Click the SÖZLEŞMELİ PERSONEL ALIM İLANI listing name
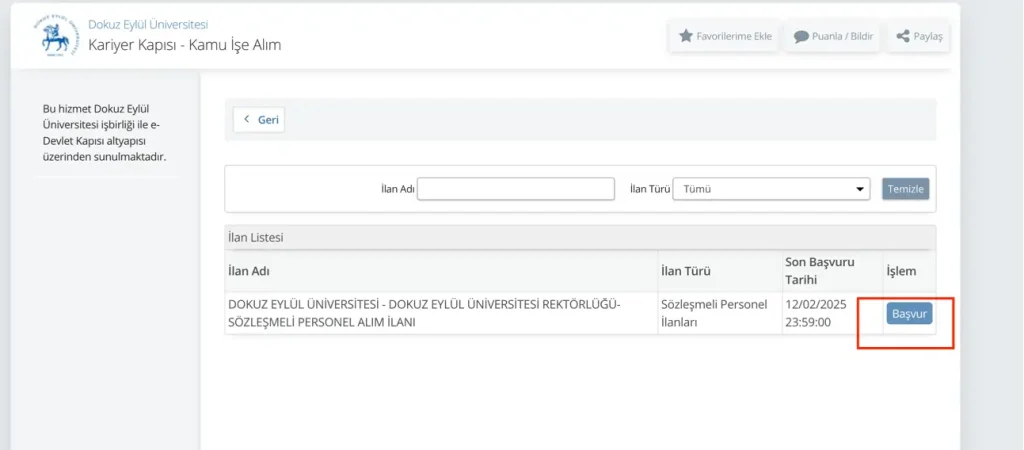 pos(424,313)
